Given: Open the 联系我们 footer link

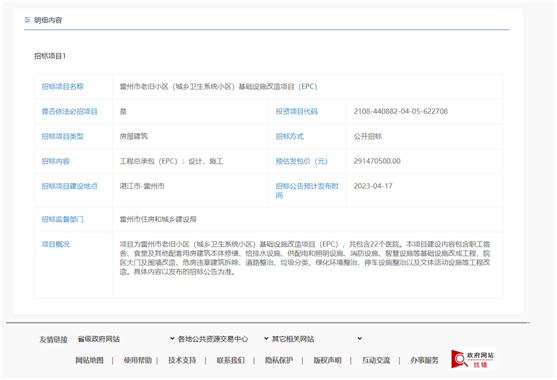Looking at the screenshot, I should (x=231, y=360).
